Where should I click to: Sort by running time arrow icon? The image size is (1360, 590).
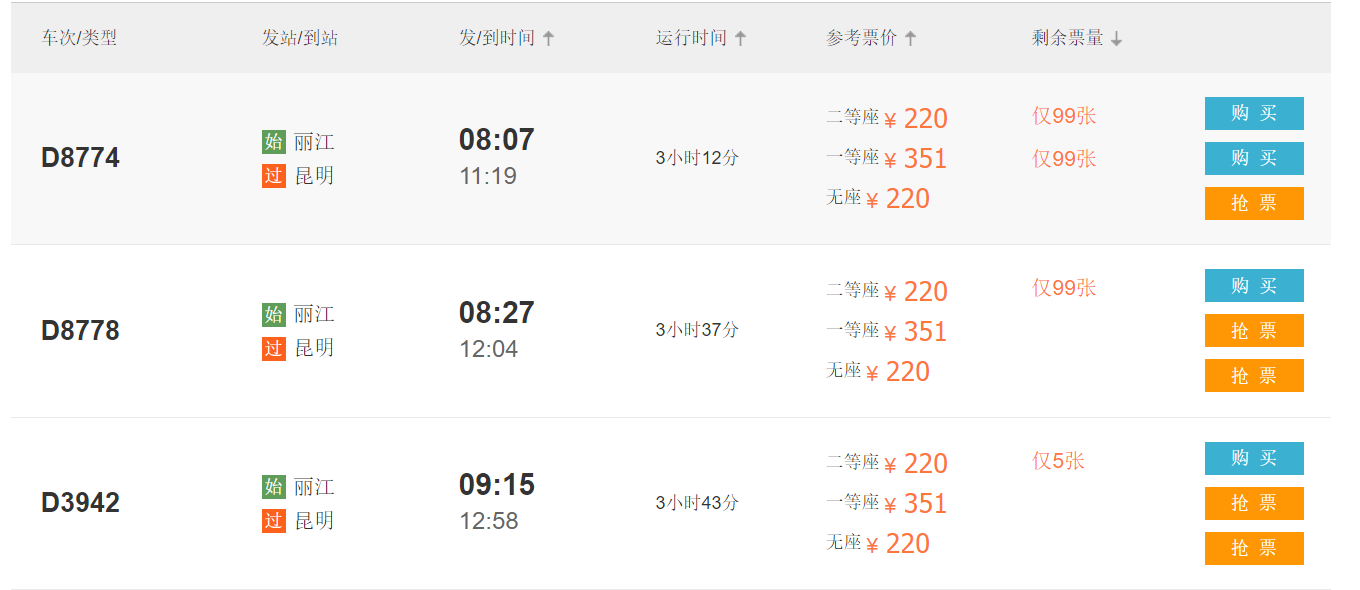point(740,39)
